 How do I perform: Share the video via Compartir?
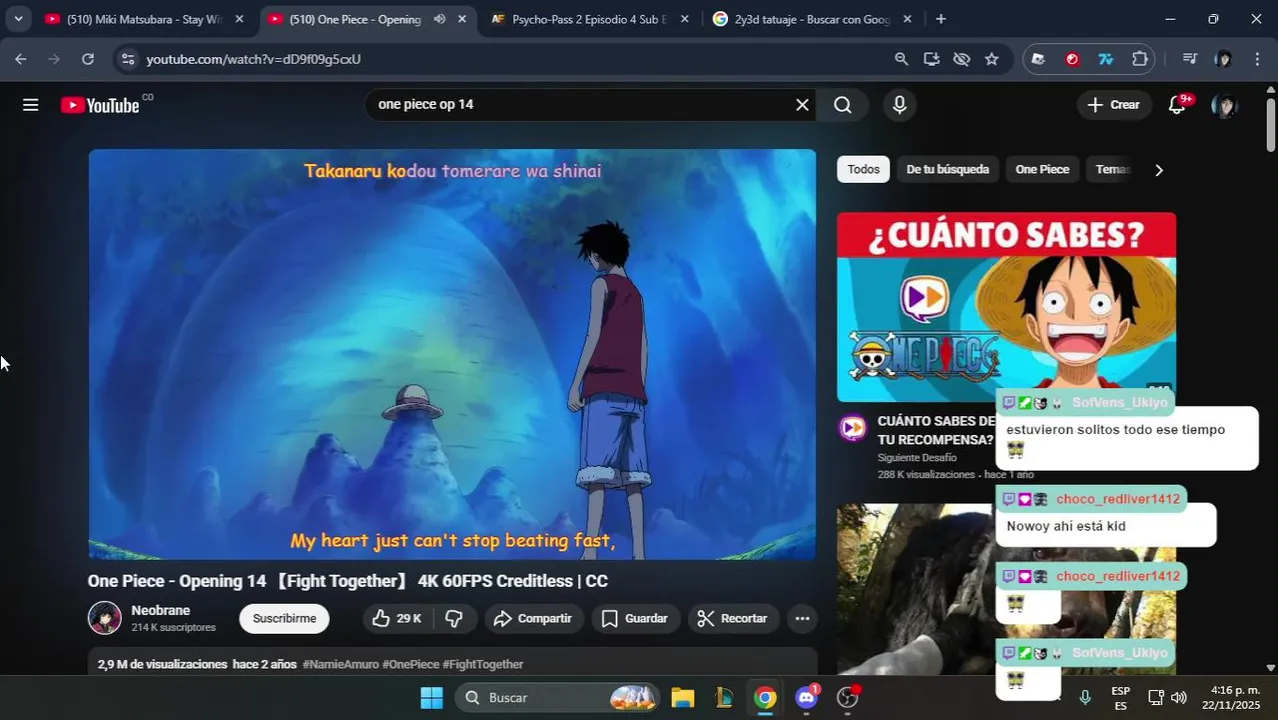coord(534,619)
